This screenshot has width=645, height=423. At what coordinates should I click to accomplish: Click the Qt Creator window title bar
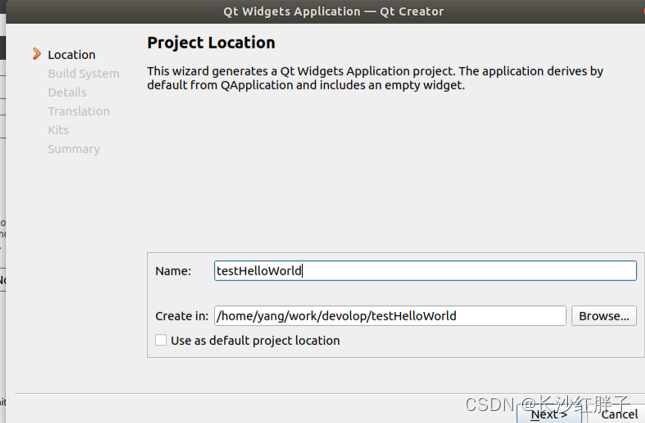point(325,12)
